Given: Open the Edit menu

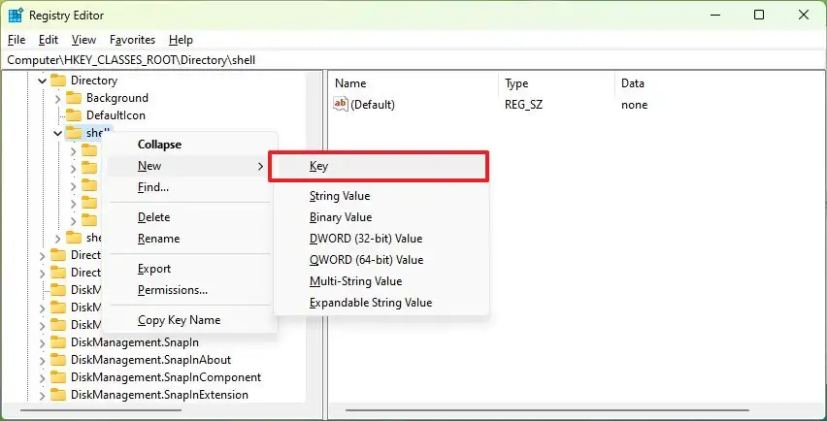Looking at the screenshot, I should pyautogui.click(x=48, y=40).
